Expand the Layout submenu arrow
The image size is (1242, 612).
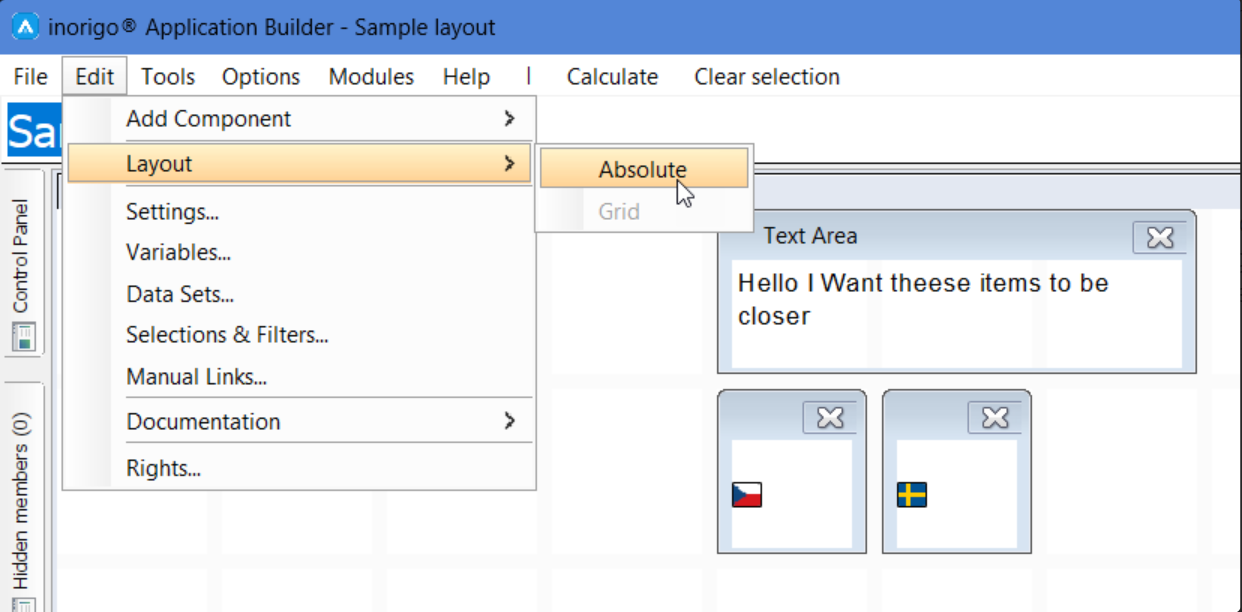point(509,163)
